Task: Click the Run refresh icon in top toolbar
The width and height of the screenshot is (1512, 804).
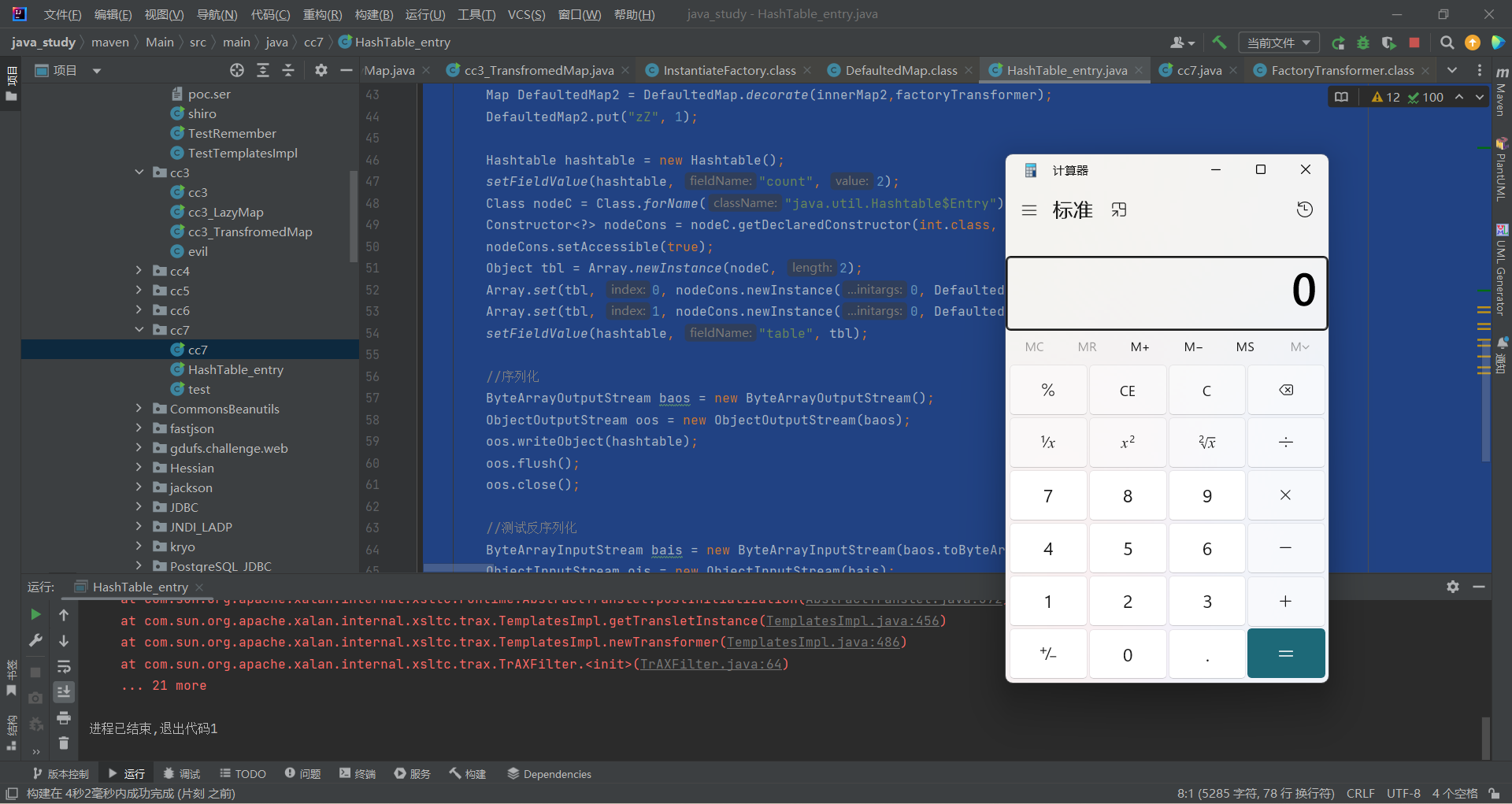Action: [x=1338, y=43]
